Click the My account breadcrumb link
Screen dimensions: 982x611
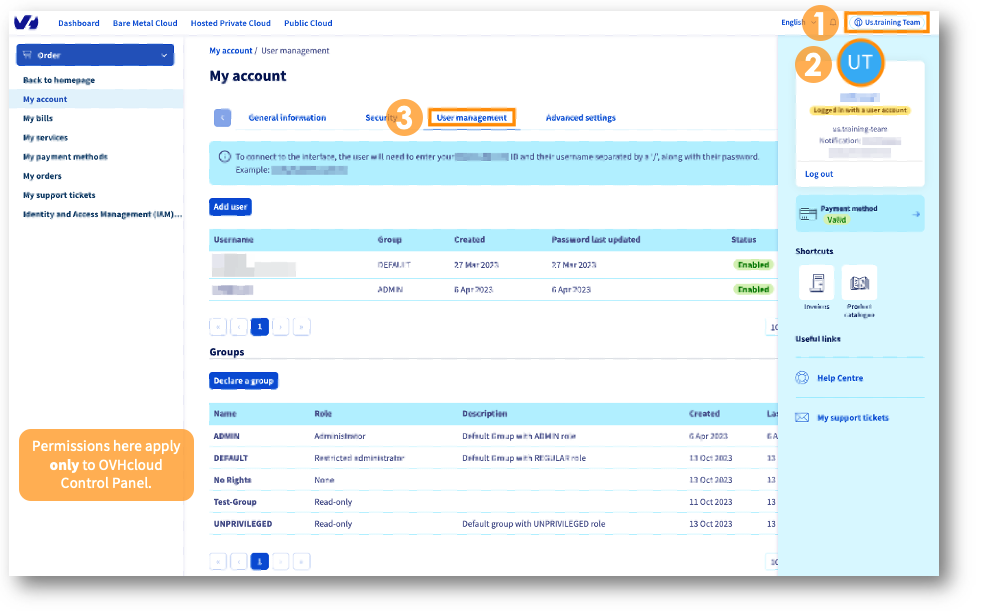pyautogui.click(x=230, y=51)
